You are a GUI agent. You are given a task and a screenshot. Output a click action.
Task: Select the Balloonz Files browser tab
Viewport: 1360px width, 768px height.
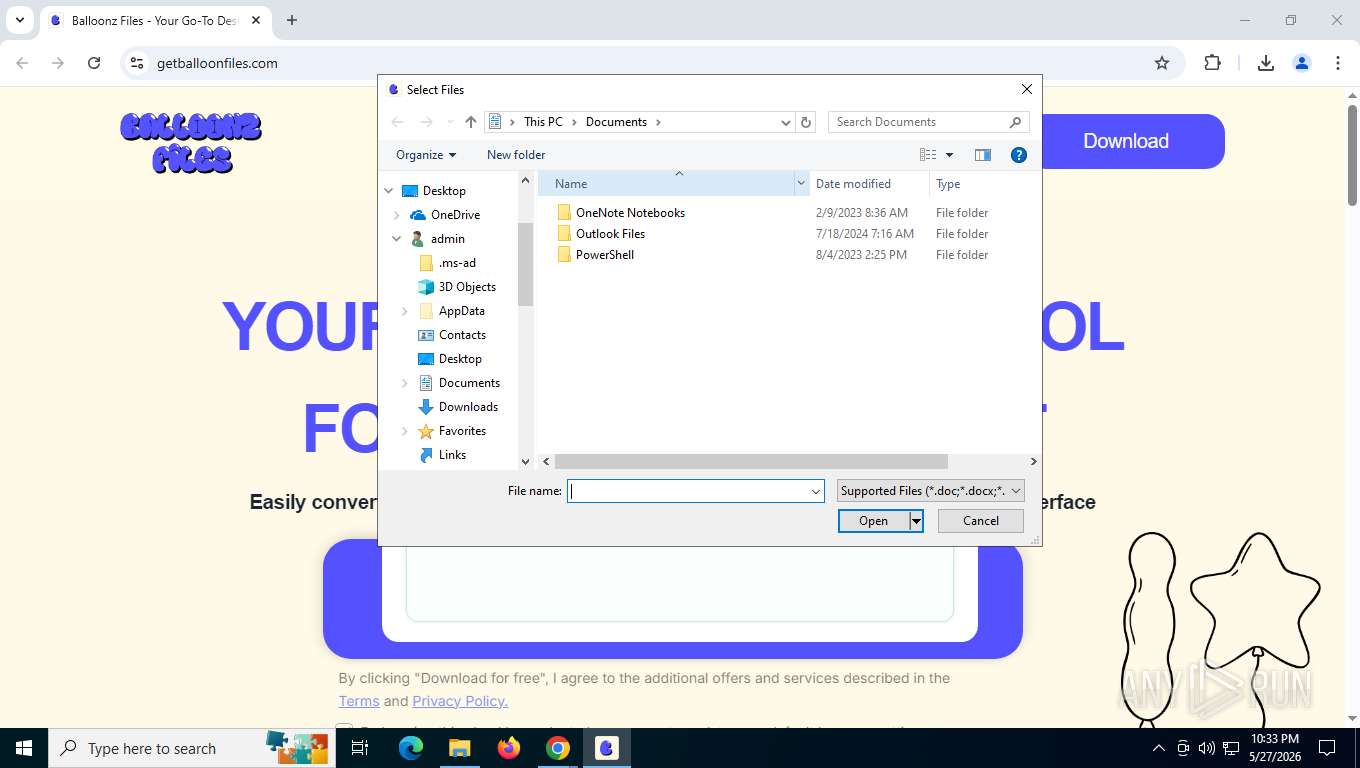(155, 20)
